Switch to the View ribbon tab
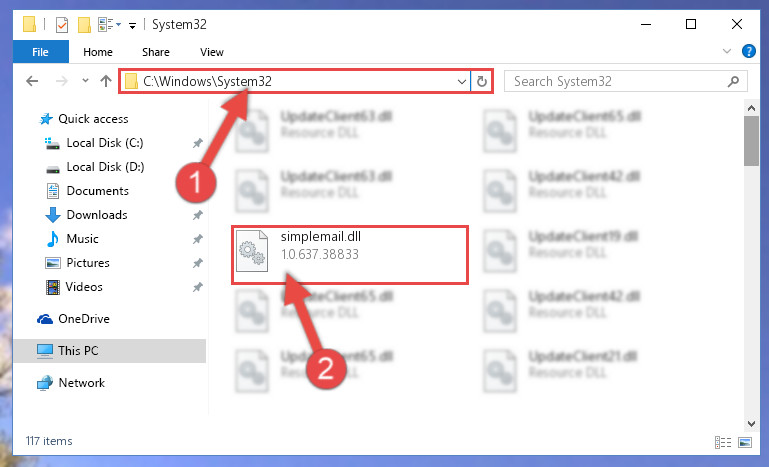This screenshot has height=467, width=769. tap(211, 52)
